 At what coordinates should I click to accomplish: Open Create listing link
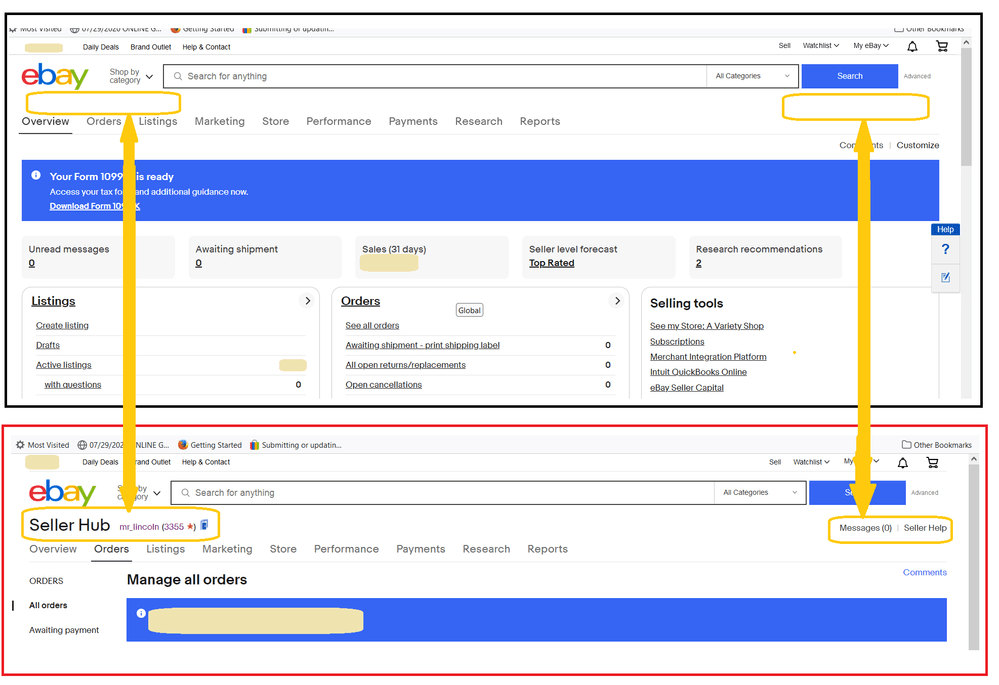[62, 326]
